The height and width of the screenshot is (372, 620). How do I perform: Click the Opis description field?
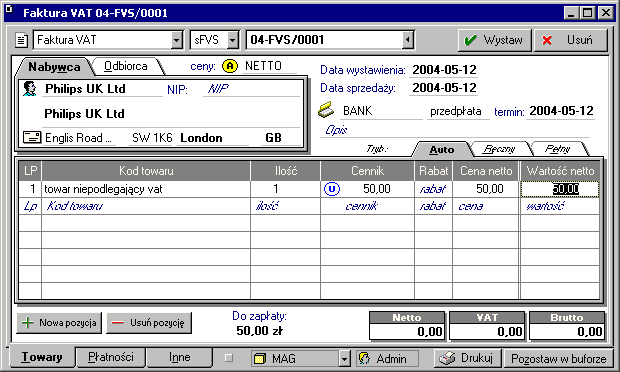point(455,130)
